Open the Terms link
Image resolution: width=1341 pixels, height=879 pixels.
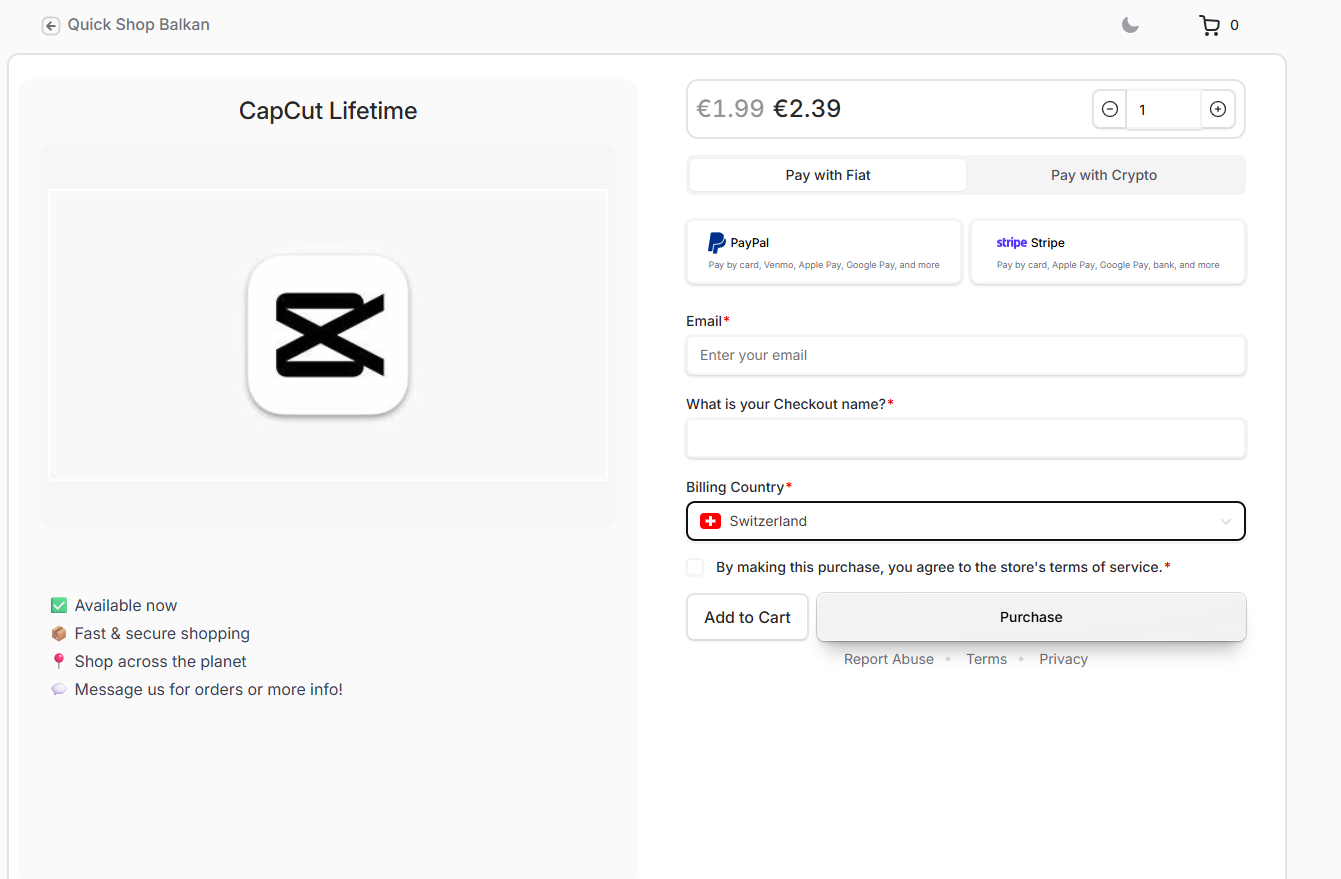986,659
